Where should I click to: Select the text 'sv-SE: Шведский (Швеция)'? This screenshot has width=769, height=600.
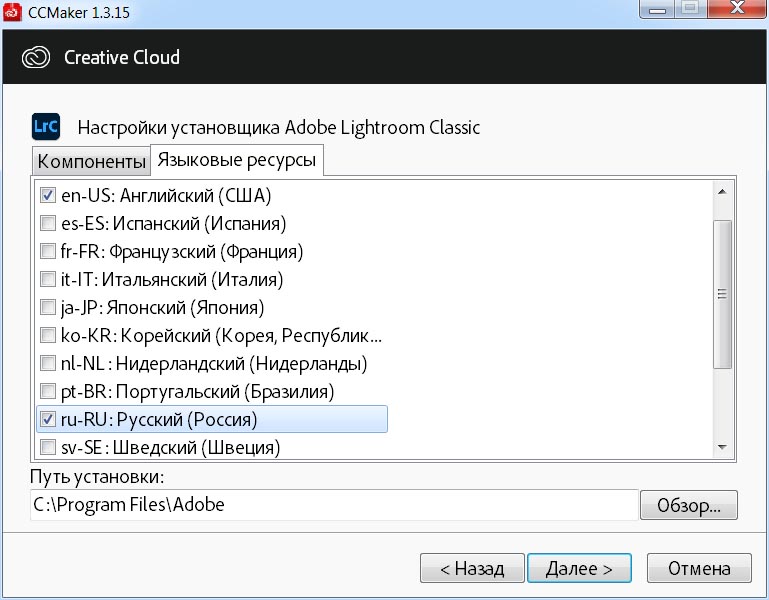coord(170,447)
